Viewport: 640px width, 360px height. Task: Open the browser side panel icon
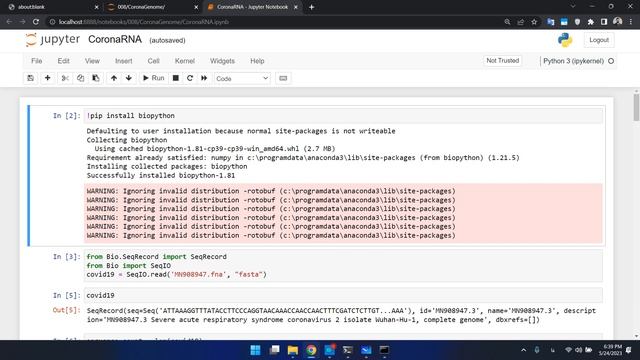604,22
